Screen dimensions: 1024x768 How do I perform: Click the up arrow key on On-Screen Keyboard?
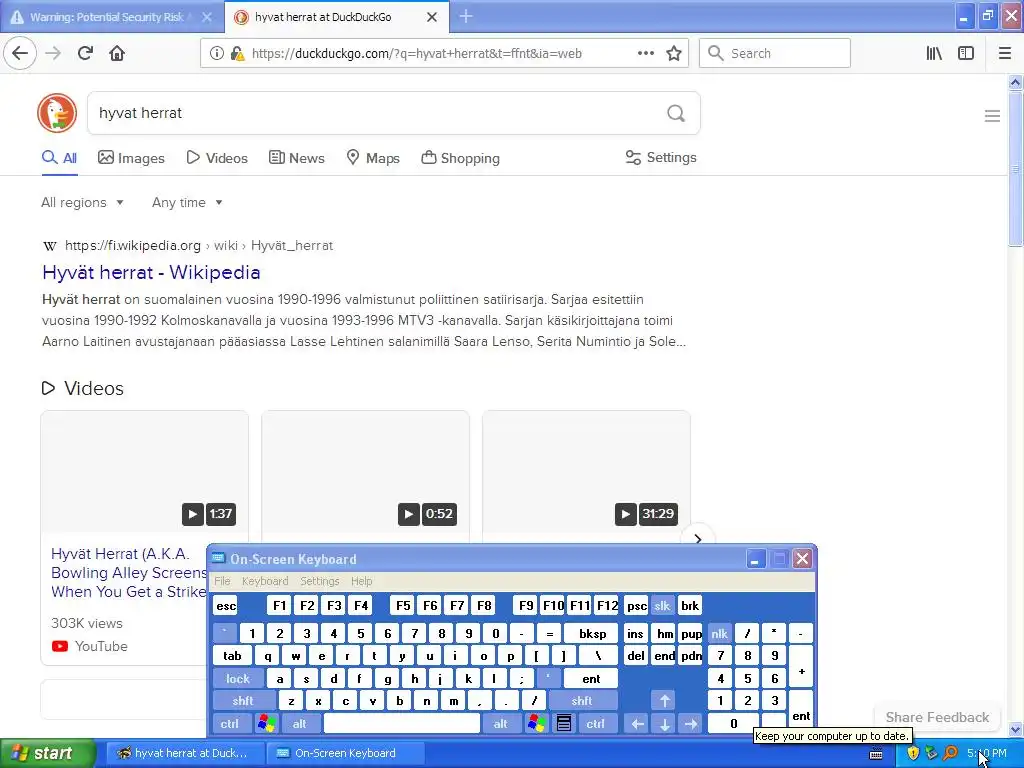tap(664, 701)
